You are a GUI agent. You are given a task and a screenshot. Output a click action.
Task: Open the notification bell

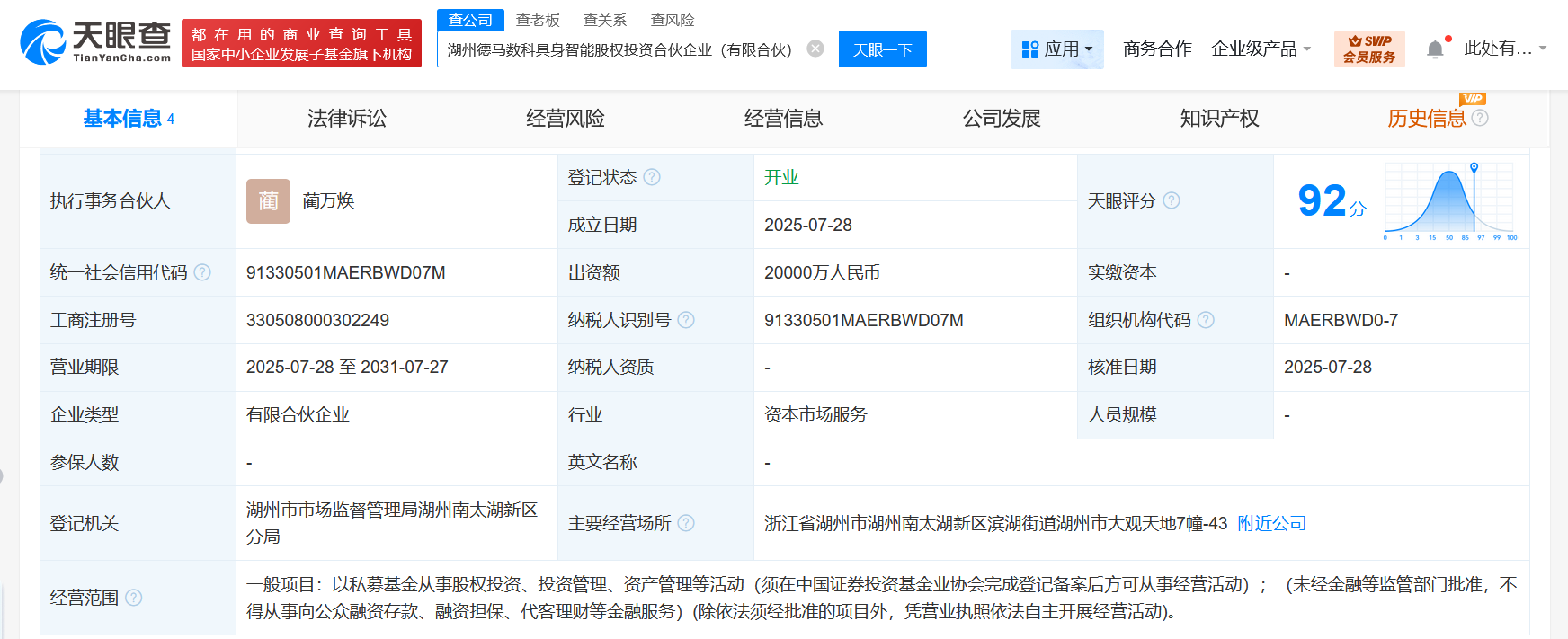(x=1435, y=49)
